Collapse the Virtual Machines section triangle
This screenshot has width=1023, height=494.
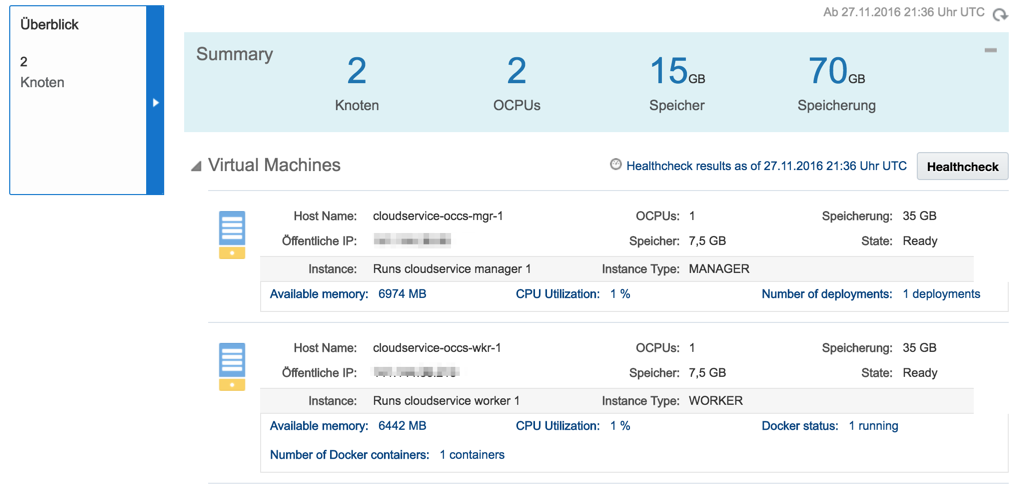196,166
